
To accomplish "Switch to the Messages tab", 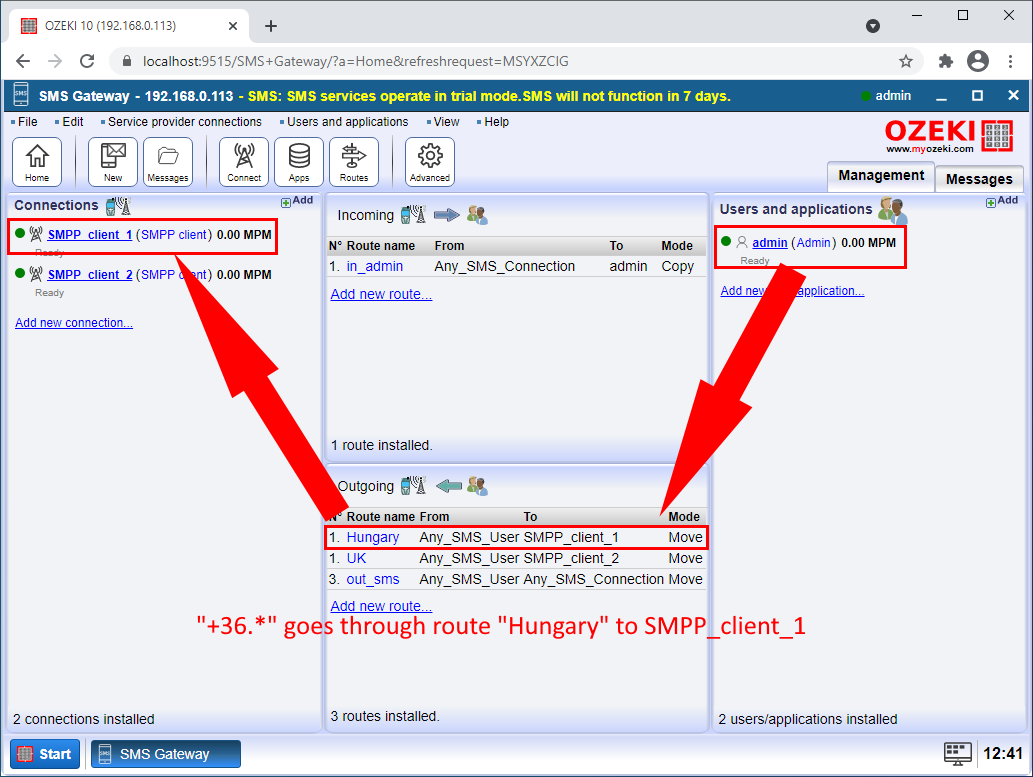I will coord(979,179).
